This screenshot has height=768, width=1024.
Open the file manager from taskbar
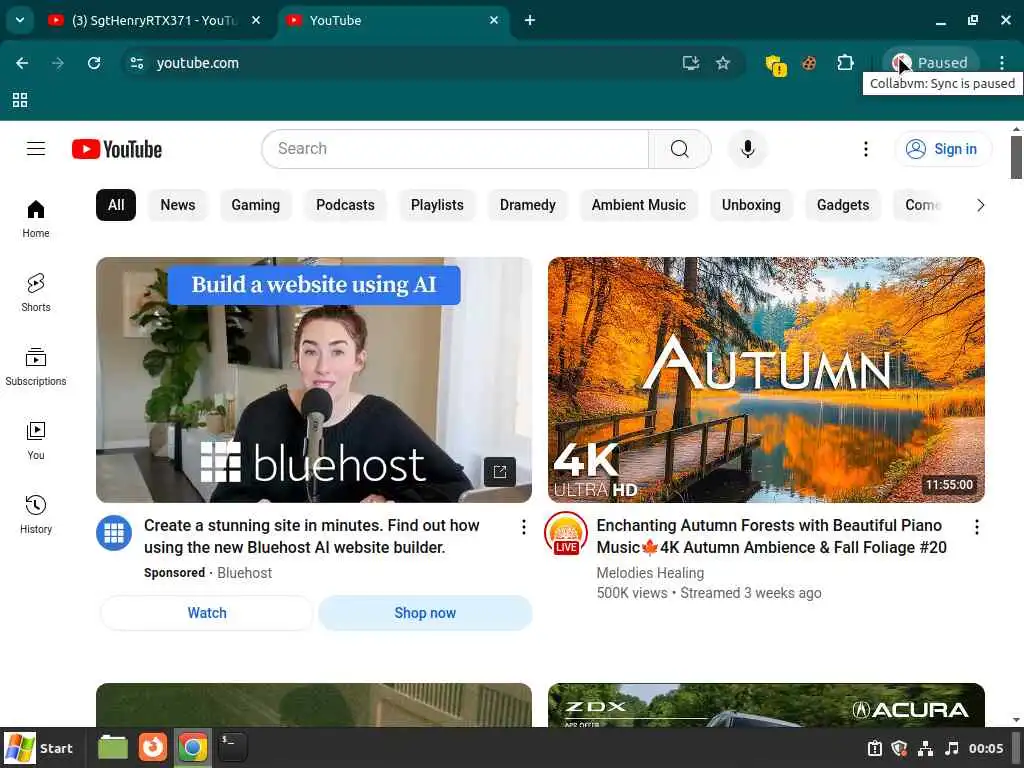point(113,748)
